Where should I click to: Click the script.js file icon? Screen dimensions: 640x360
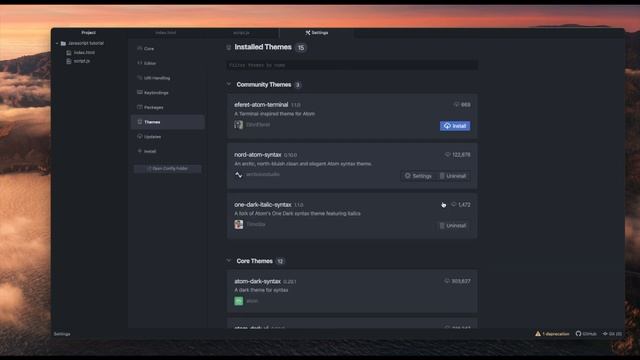(69, 61)
